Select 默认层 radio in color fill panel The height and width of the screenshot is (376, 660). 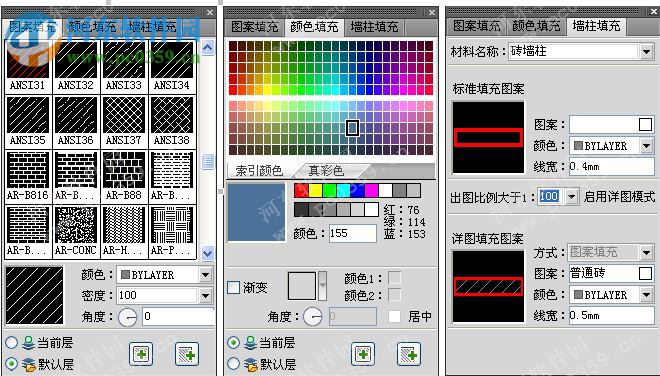(x=233, y=363)
